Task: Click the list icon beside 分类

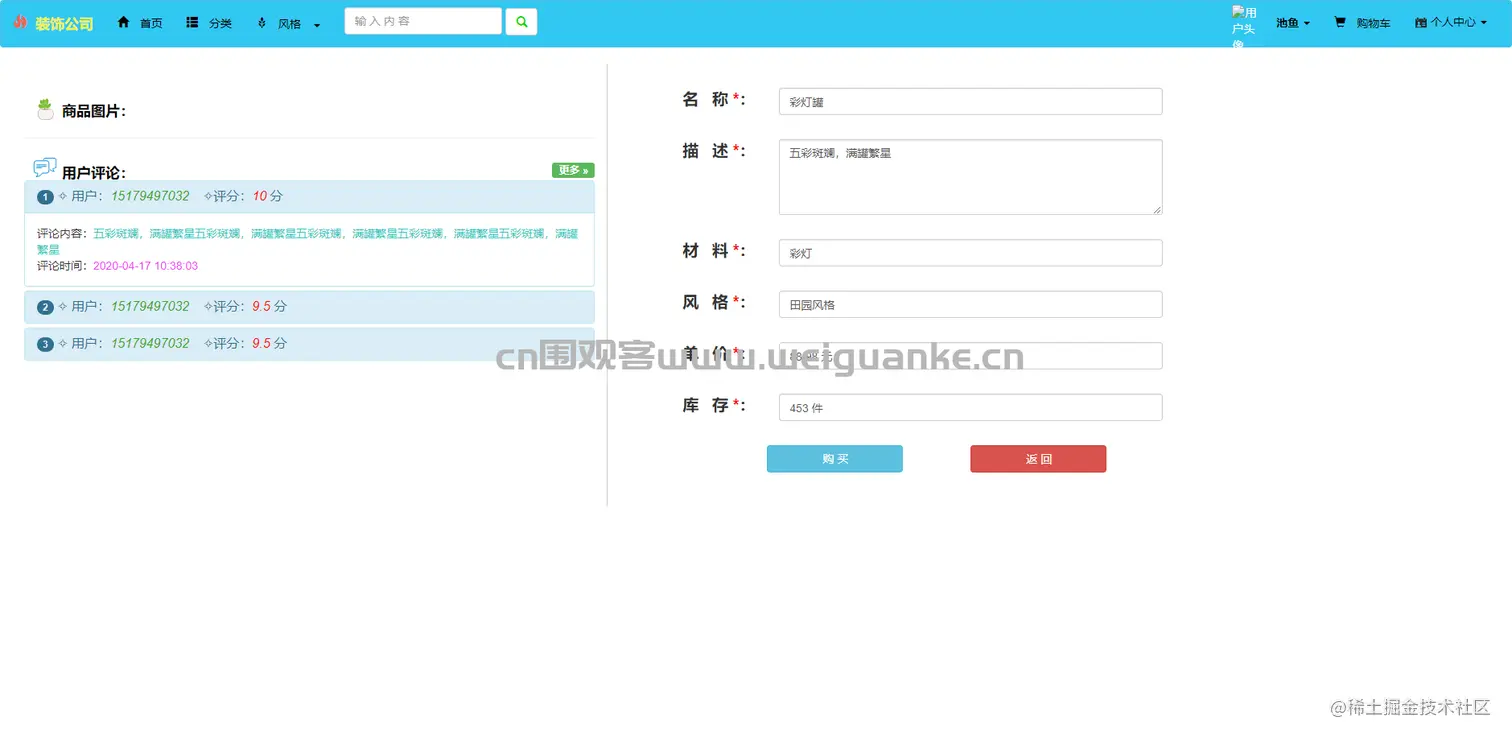Action: tap(192, 22)
